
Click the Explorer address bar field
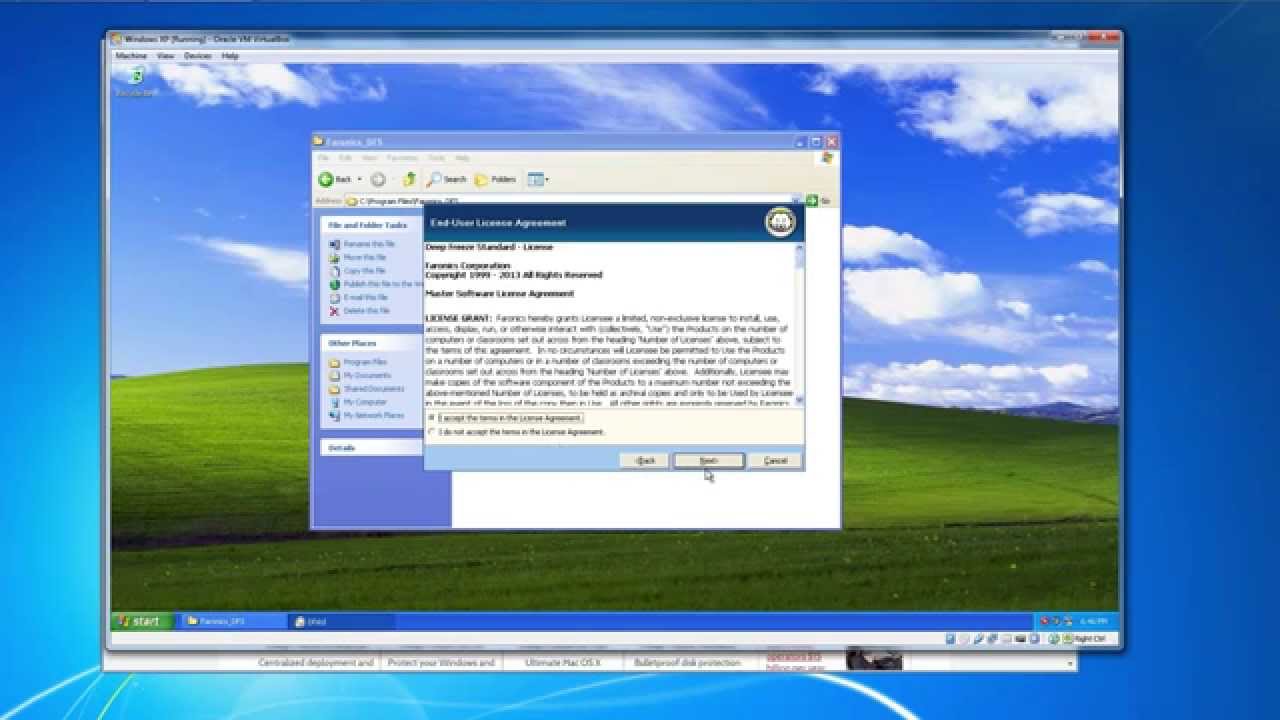[x=573, y=201]
